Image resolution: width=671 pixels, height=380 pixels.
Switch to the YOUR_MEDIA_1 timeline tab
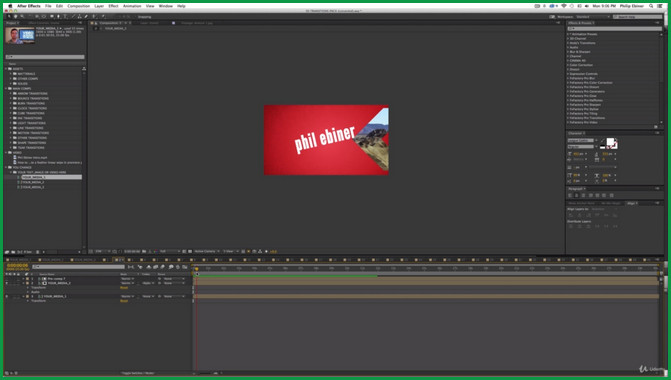[20, 260]
